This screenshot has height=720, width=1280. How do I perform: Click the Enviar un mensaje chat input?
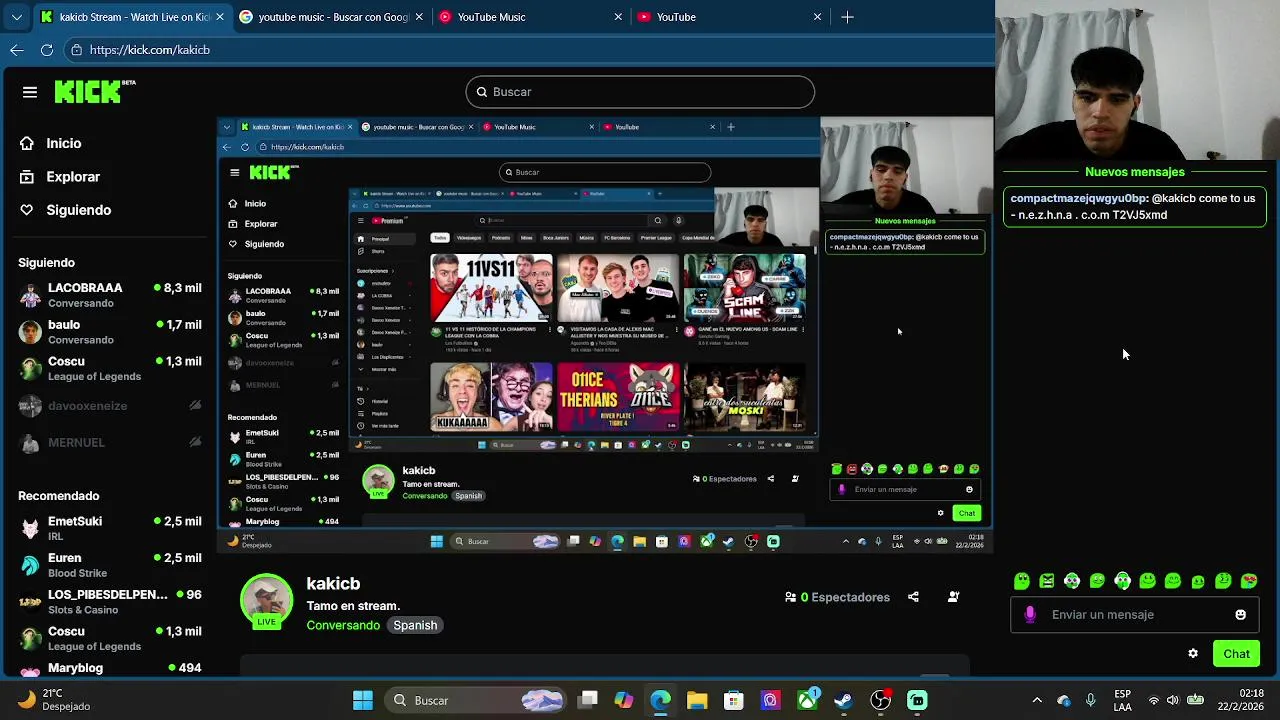click(1133, 615)
